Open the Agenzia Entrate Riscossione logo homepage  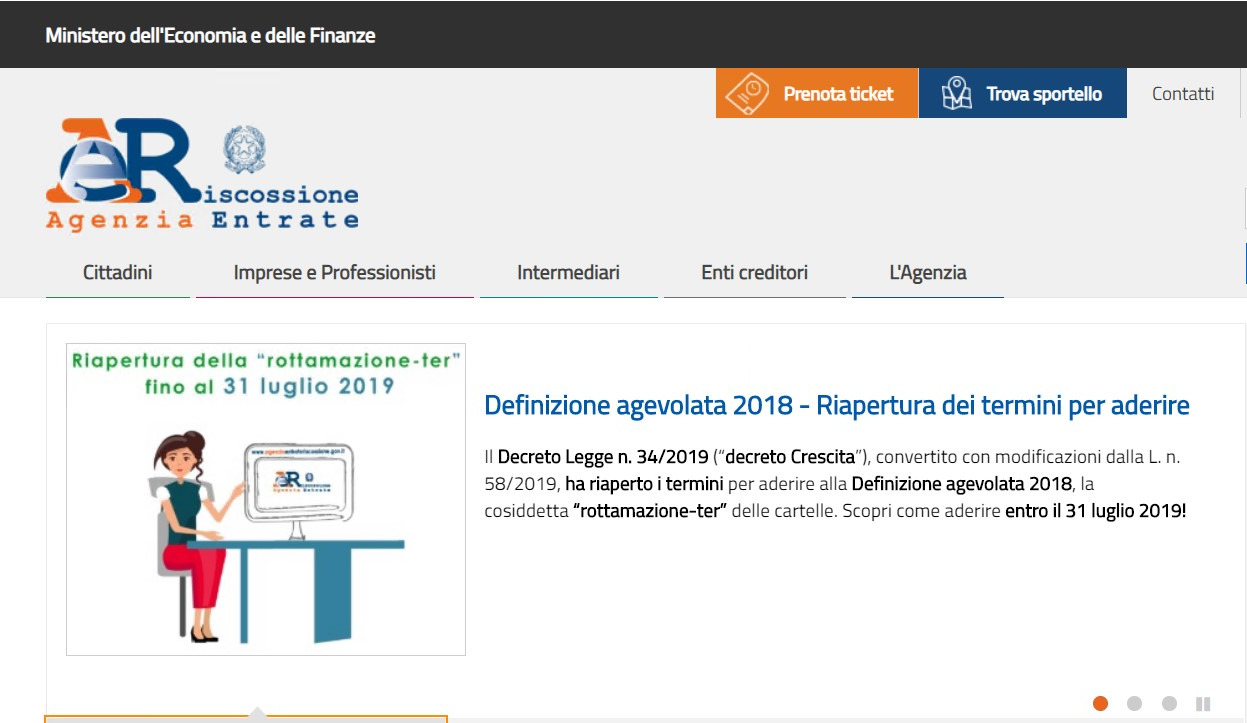click(x=202, y=175)
